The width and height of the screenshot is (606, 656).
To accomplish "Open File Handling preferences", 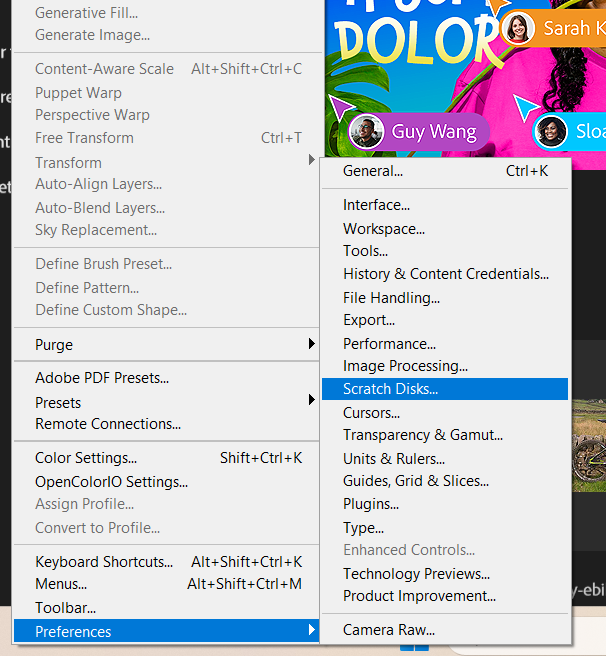I will [444, 298].
